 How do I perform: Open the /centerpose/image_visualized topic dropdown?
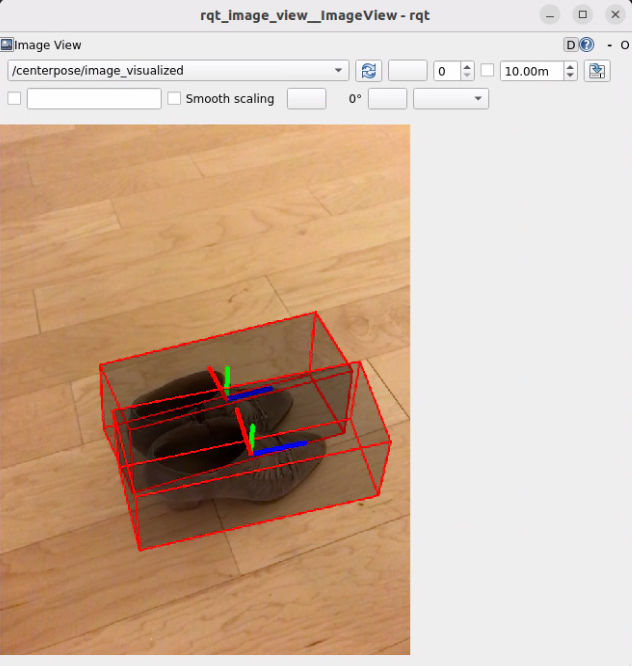click(x=177, y=71)
